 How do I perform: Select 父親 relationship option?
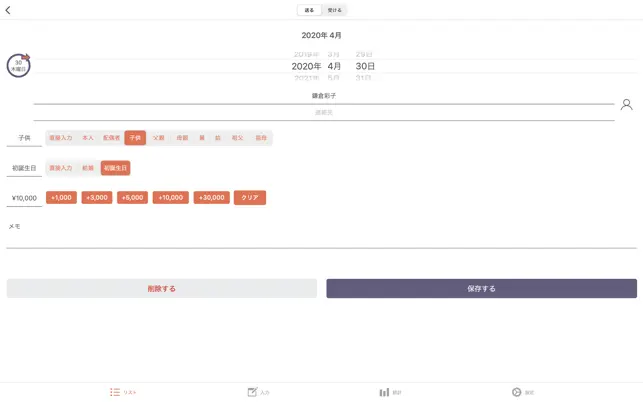tap(159, 138)
